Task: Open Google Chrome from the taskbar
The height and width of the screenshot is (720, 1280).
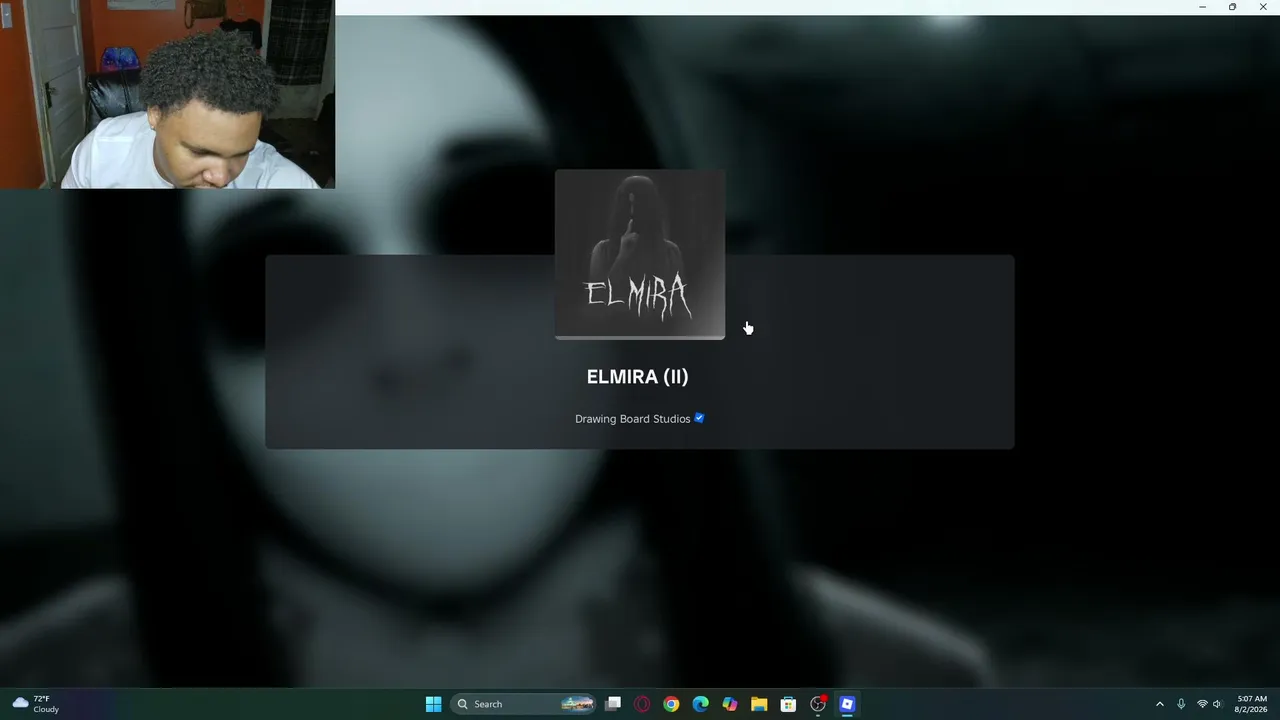Action: (x=671, y=704)
